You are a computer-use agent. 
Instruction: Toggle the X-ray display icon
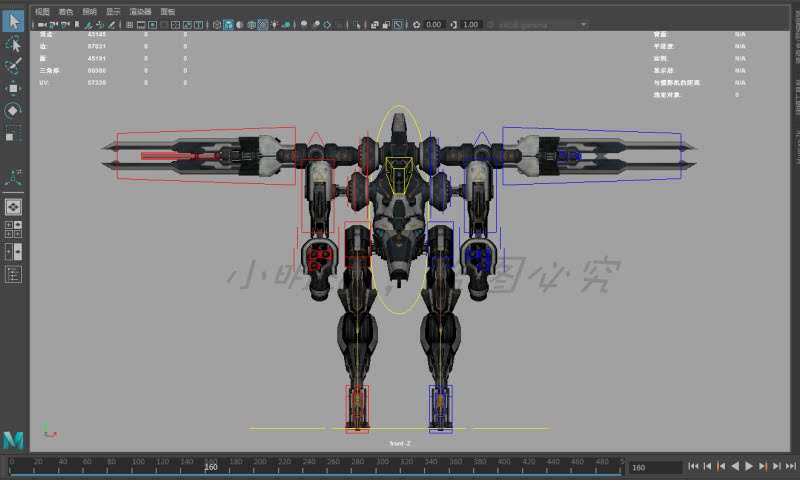(x=374, y=24)
